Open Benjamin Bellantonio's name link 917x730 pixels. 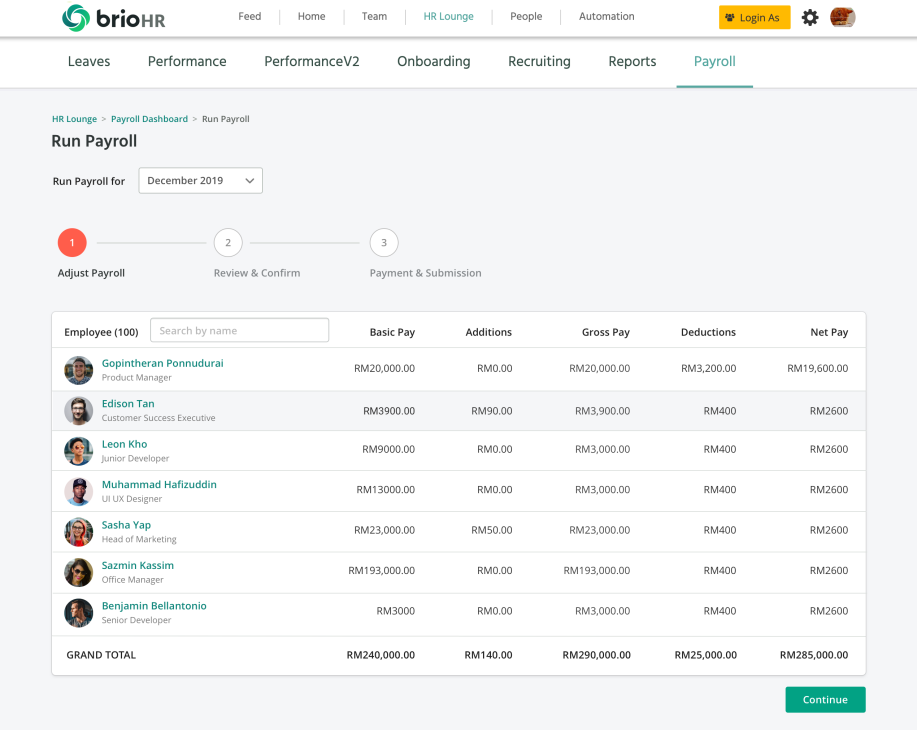tap(154, 606)
